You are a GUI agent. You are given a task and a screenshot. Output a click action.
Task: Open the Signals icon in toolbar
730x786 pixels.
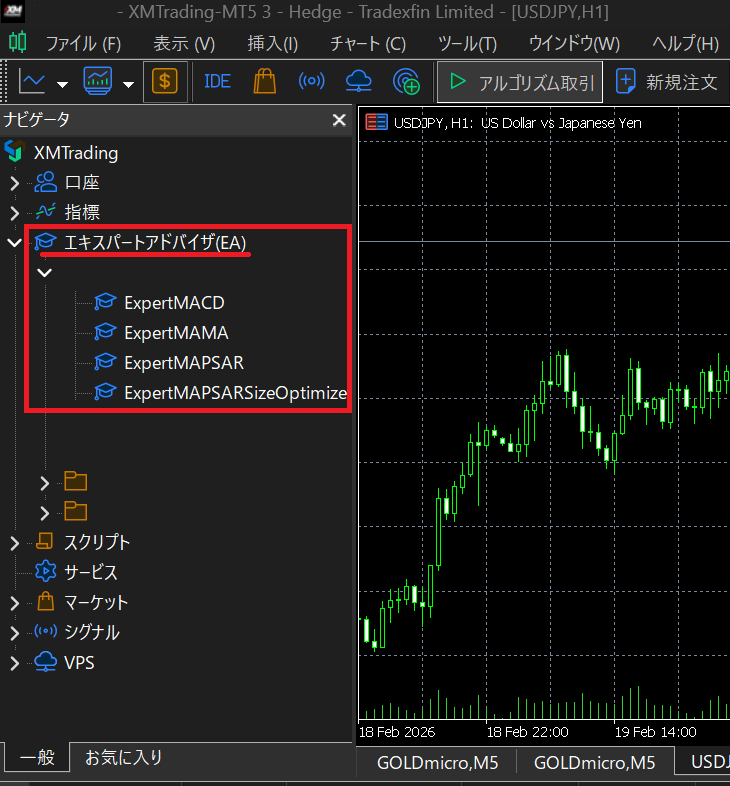[312, 81]
